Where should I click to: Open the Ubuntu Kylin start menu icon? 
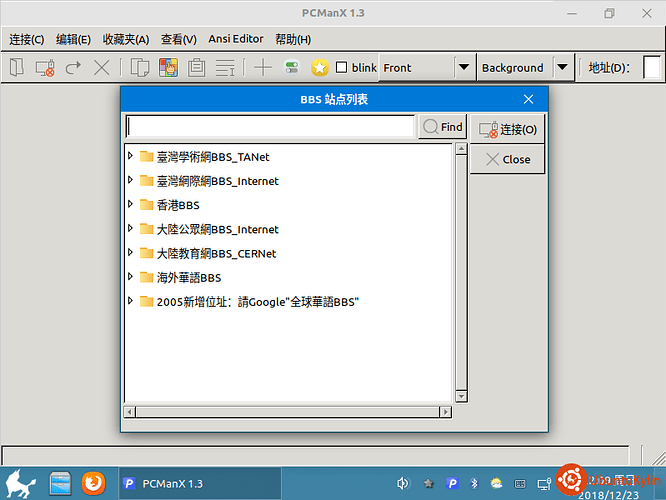pos(20,483)
